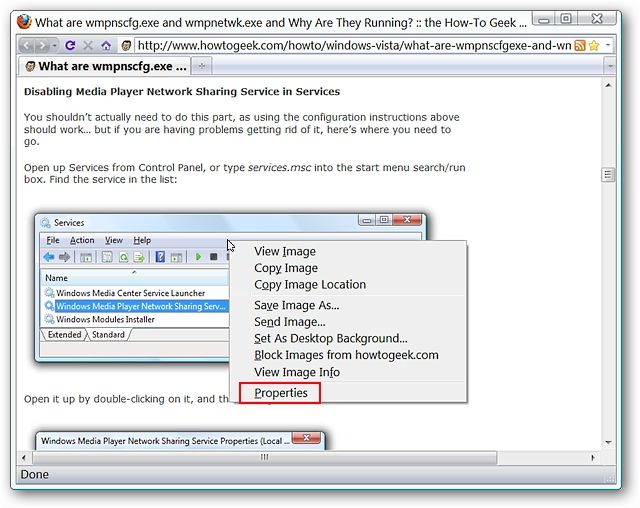This screenshot has height=508, width=640.
Task: Click gear icon beside Media Center Launcher
Action: (x=49, y=293)
